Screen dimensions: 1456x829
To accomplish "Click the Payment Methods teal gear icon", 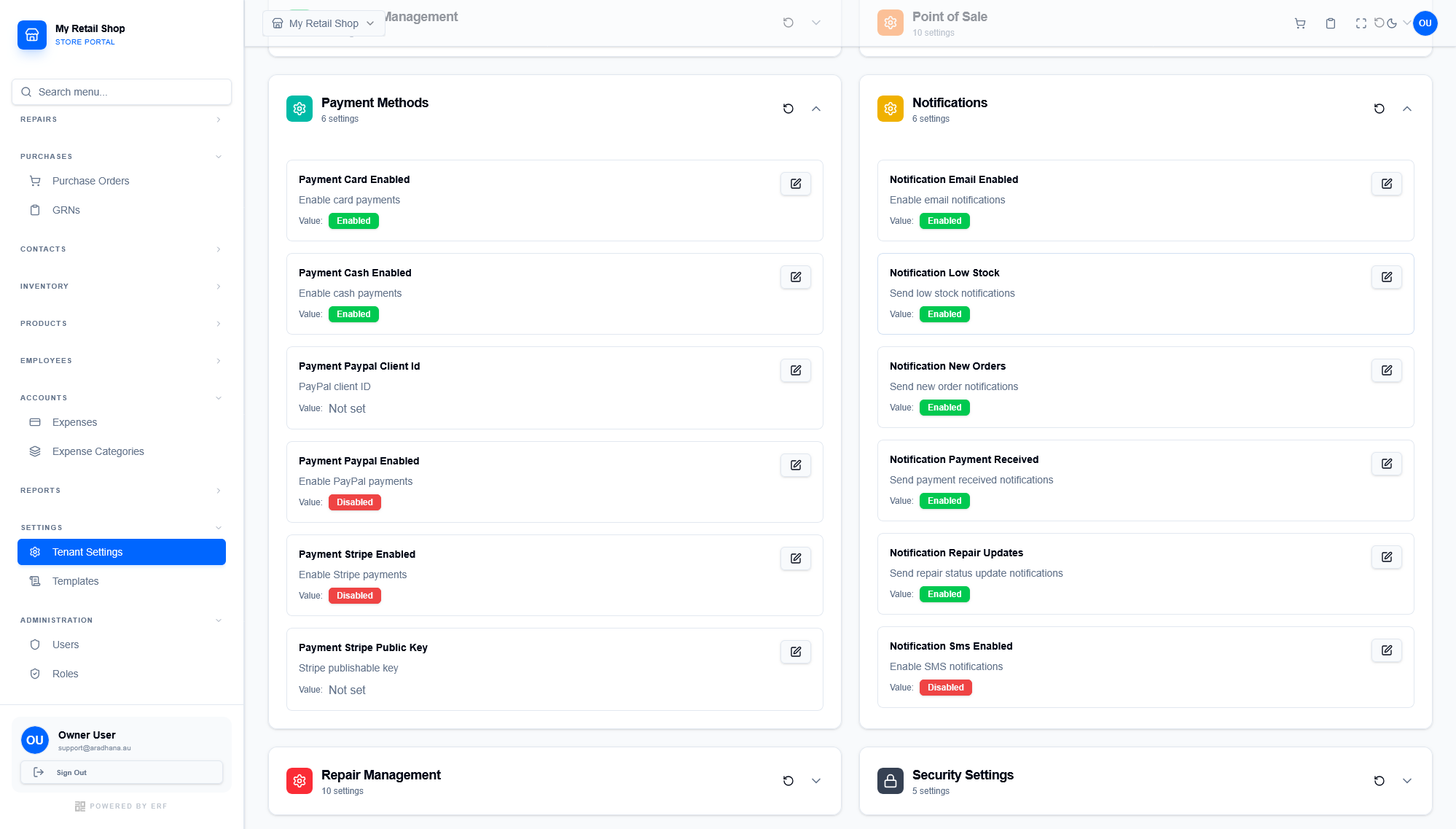I will (300, 109).
